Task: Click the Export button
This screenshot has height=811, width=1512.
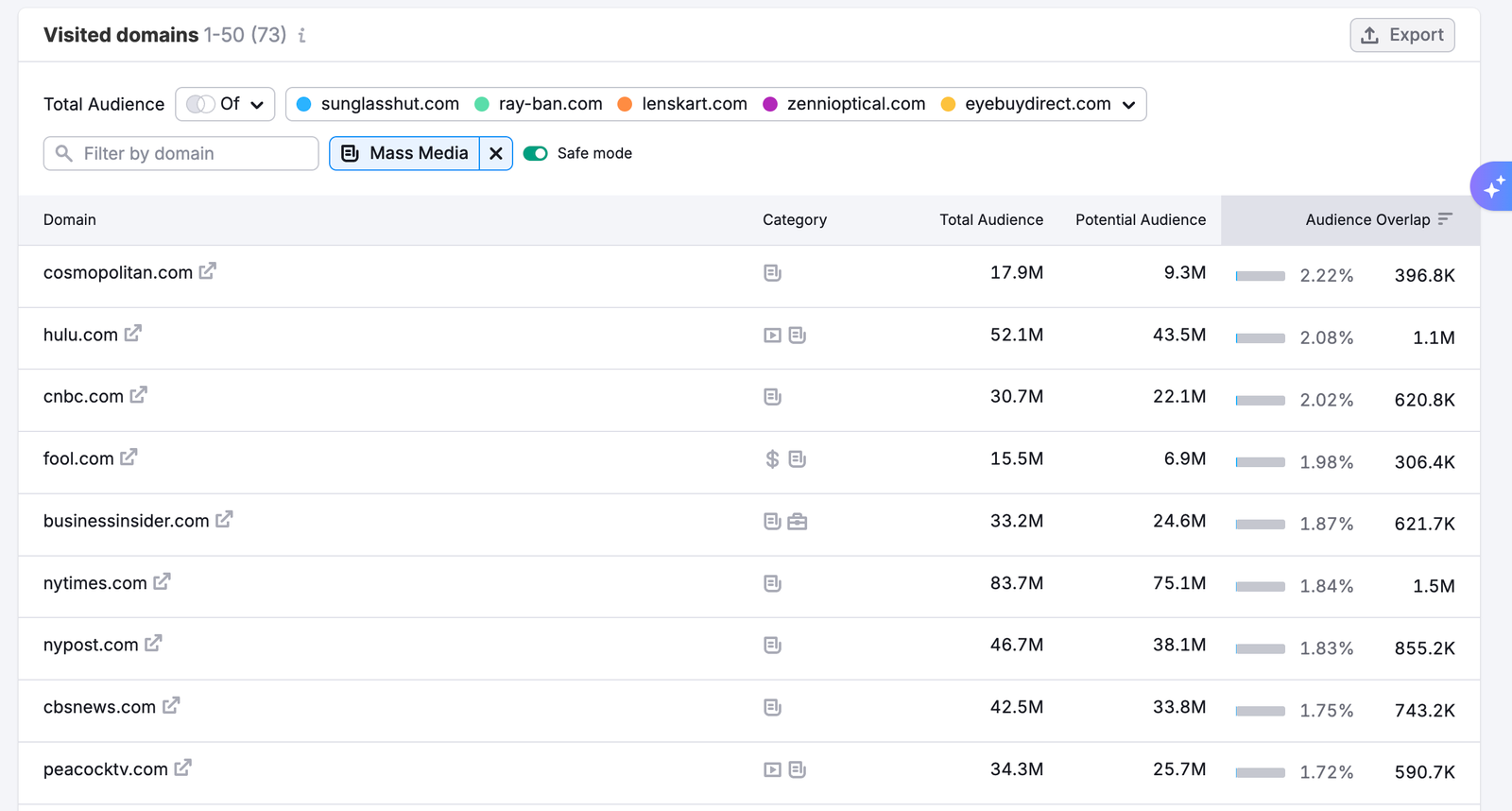Action: coord(1401,36)
